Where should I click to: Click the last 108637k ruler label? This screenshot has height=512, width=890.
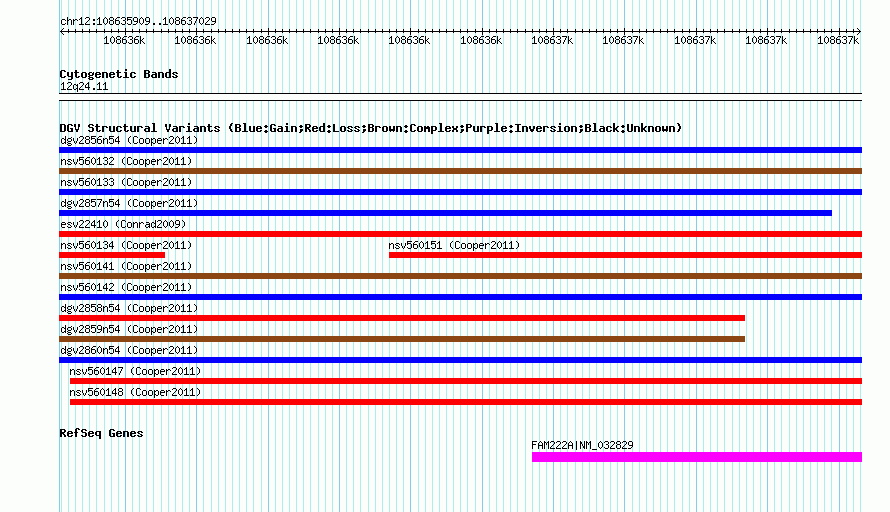point(838,40)
